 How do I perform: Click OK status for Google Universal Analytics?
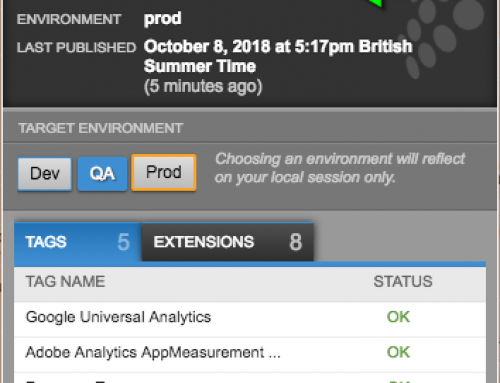[x=398, y=317]
